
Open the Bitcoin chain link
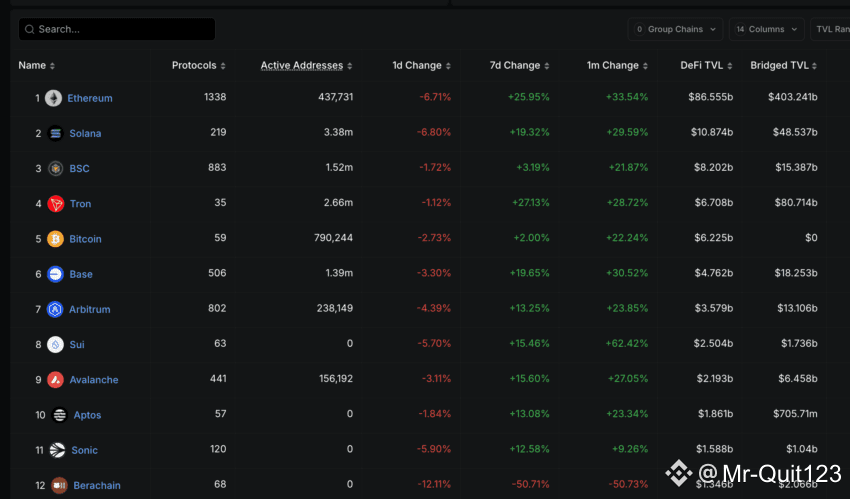click(85, 239)
